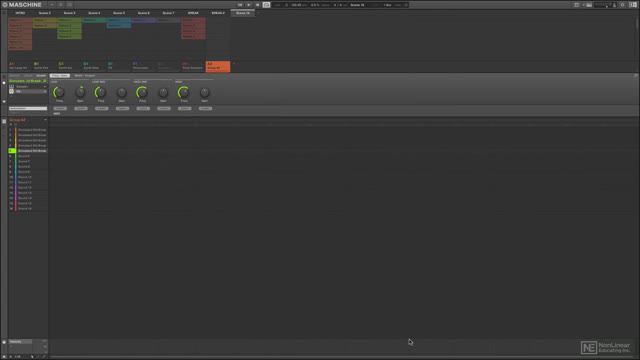Click the seventh knob in the plug-in panel
Image resolution: width=640 pixels, height=360 pixels.
point(184,93)
